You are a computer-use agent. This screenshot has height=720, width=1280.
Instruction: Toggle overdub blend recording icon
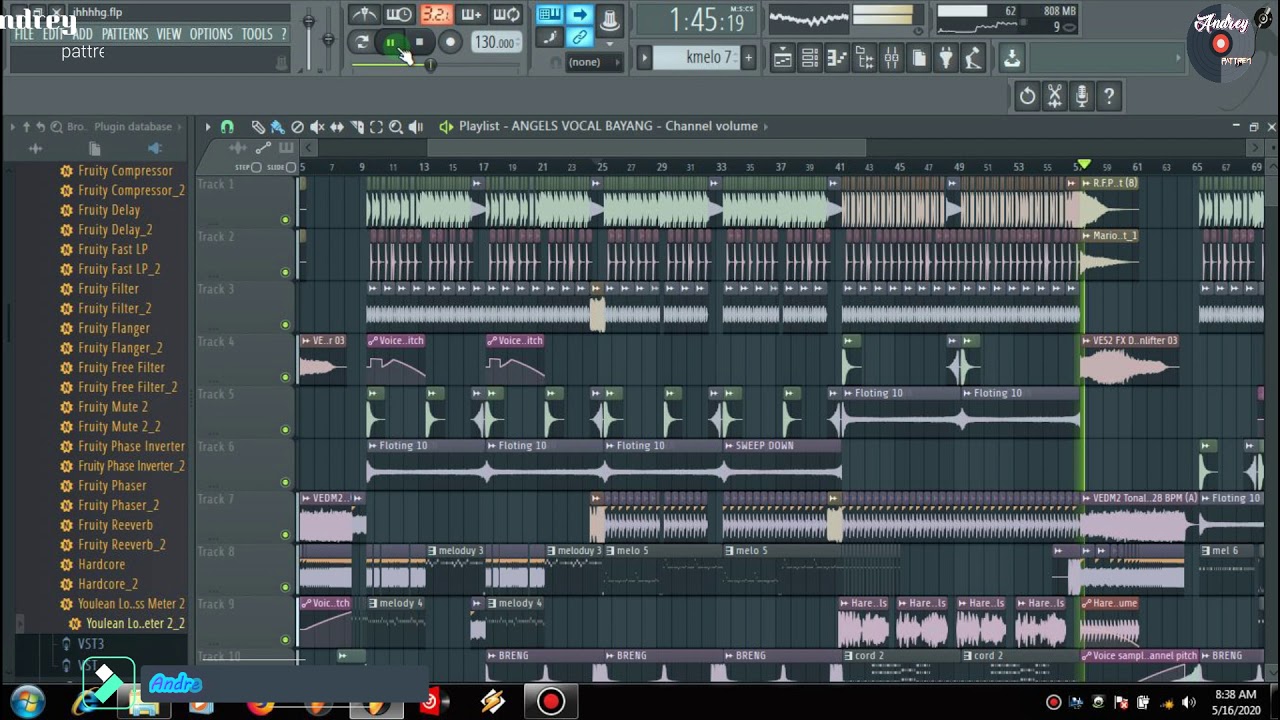[x=471, y=15]
